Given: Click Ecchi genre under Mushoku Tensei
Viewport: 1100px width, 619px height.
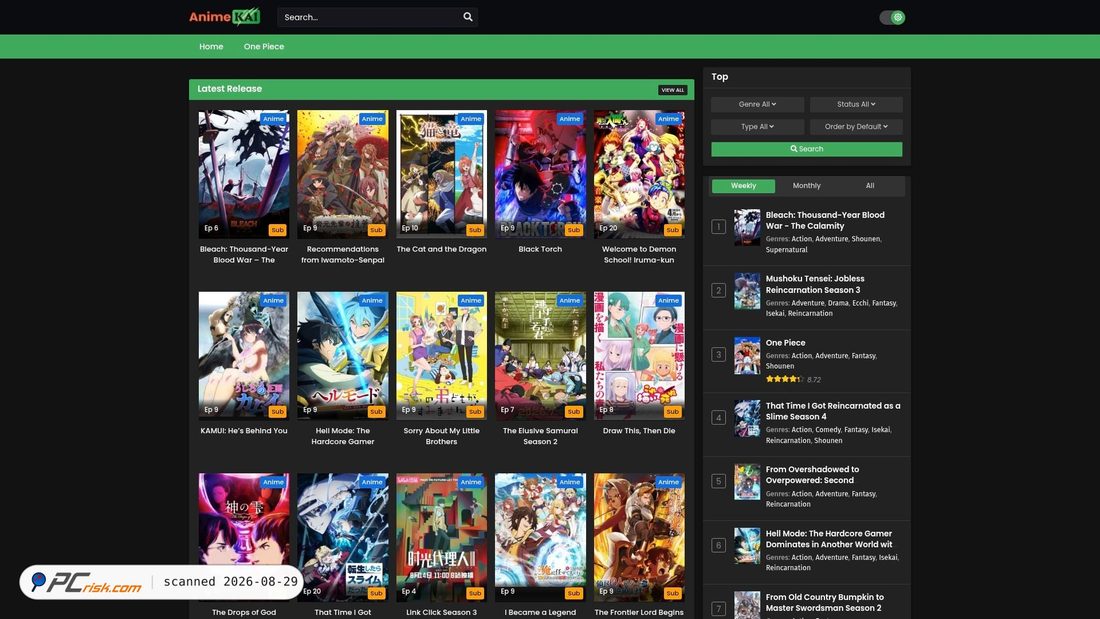Looking at the screenshot, I should click(x=860, y=303).
